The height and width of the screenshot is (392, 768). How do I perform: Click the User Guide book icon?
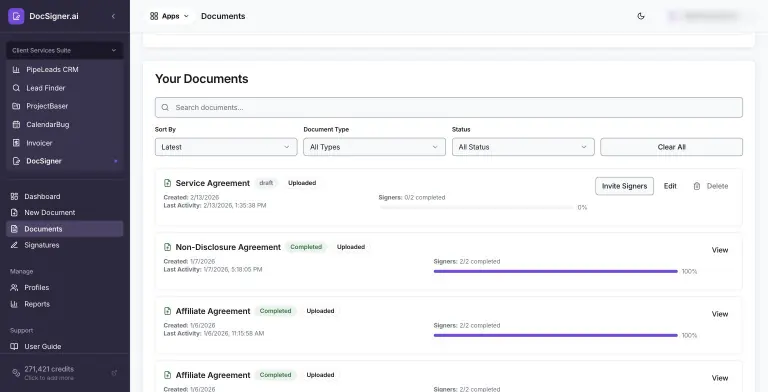pyautogui.click(x=14, y=346)
